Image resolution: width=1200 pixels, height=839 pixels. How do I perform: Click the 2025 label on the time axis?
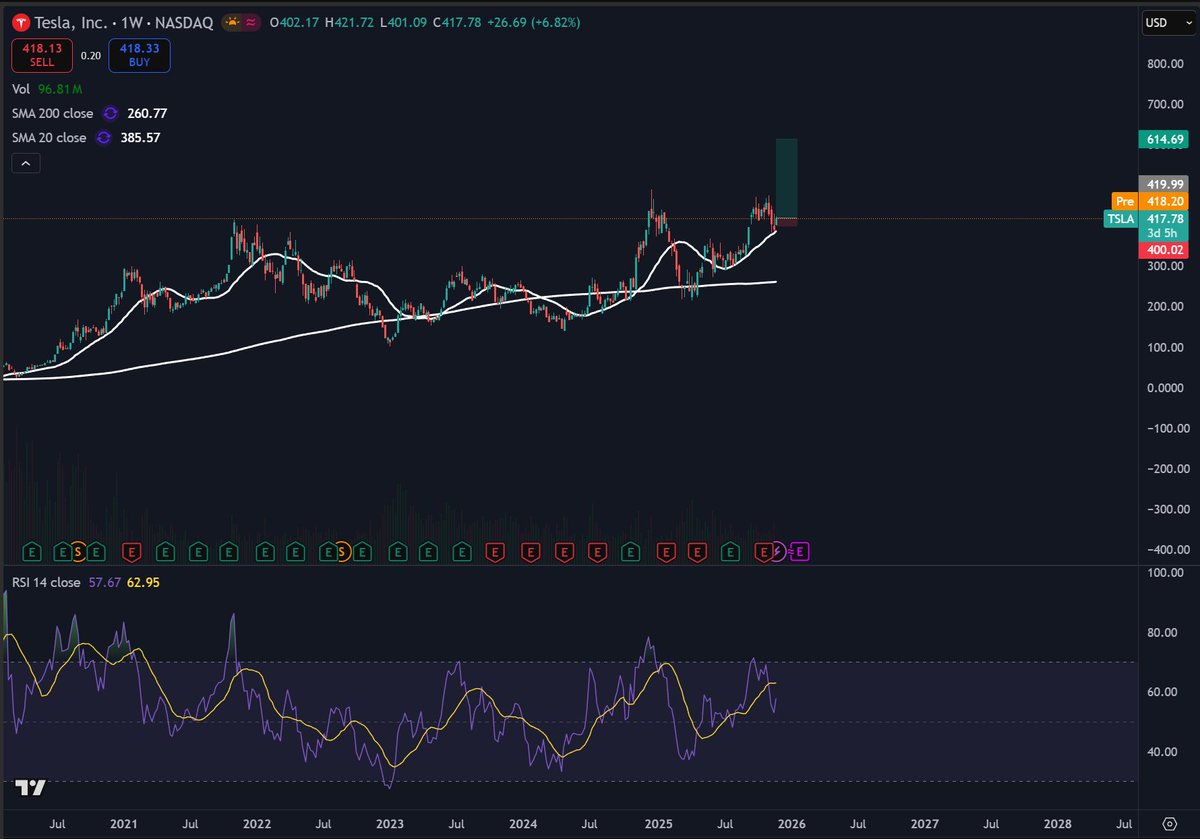pos(658,824)
